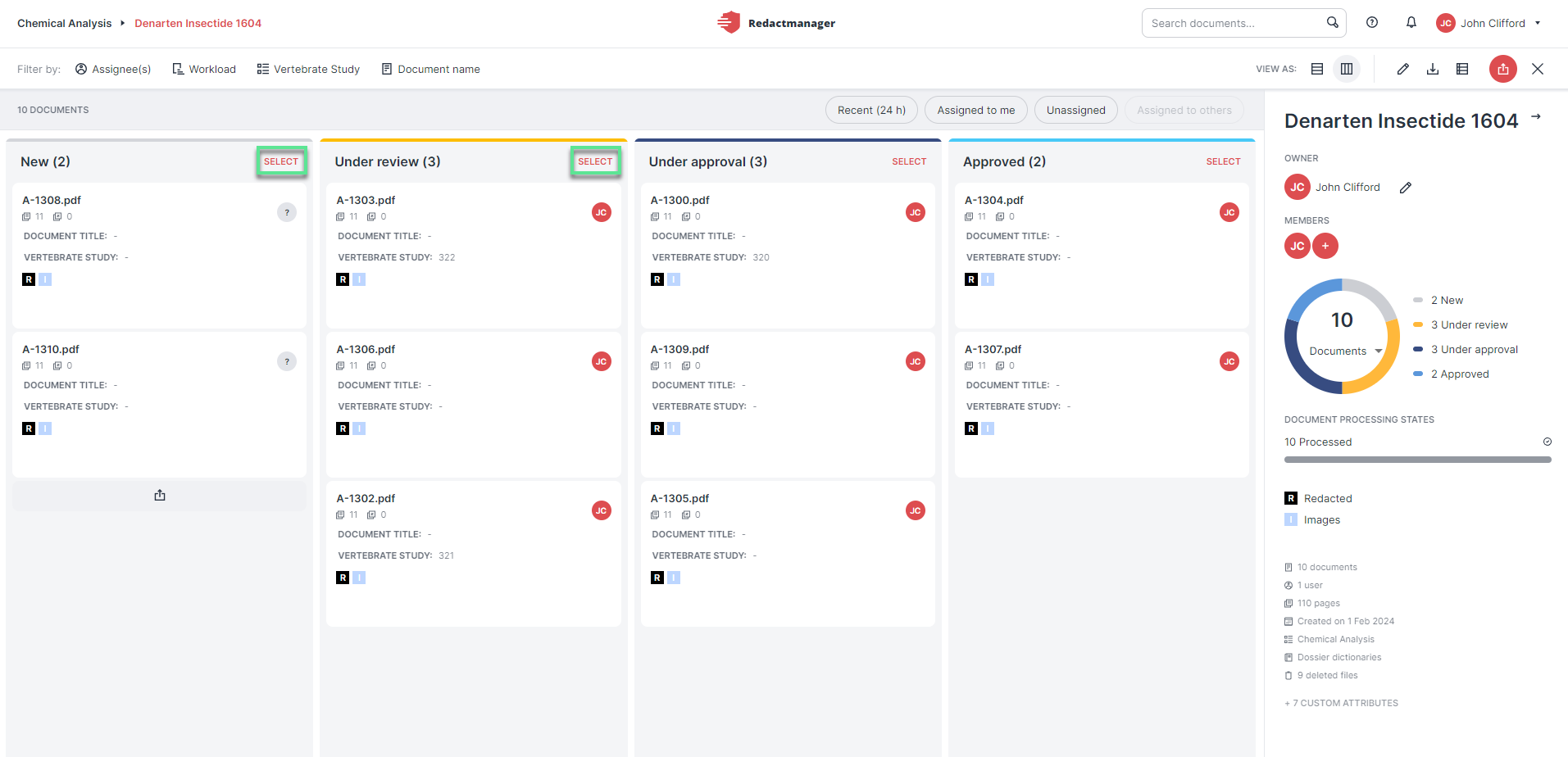This screenshot has height=757, width=1568.
Task: Open the CSV report list icon
Action: pos(1462,69)
